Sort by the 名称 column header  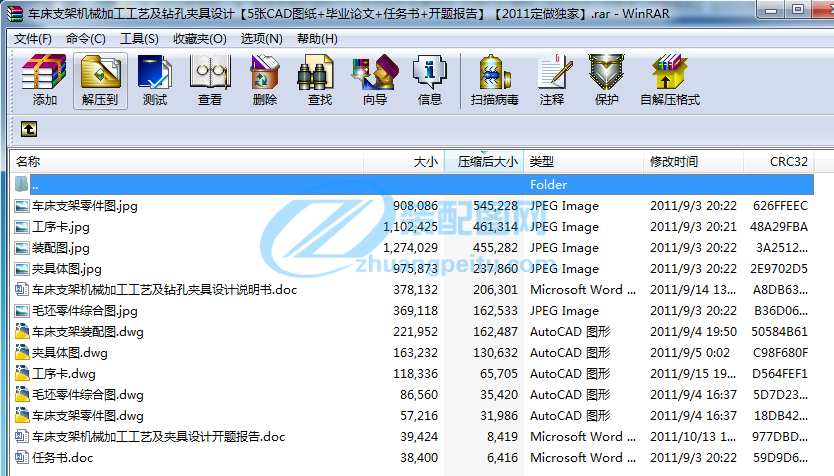coord(186,162)
